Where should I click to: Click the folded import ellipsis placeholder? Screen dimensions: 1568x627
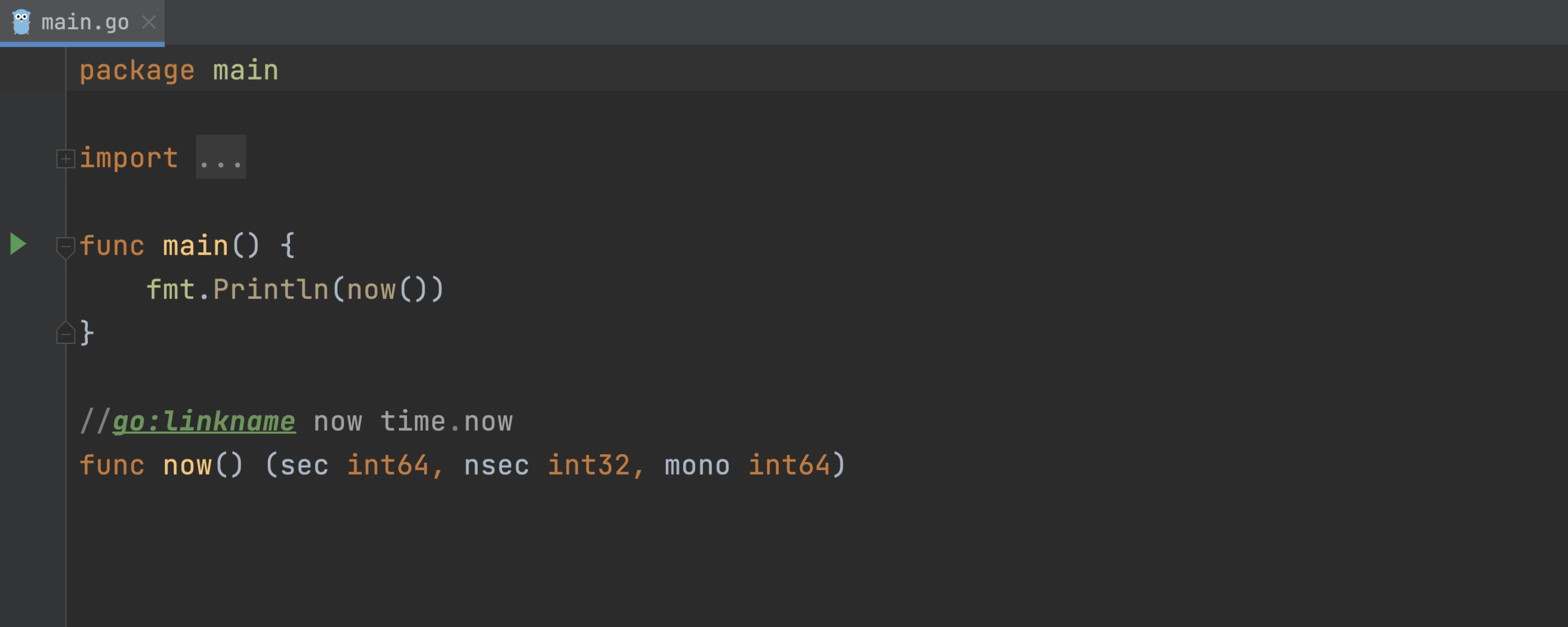click(x=221, y=157)
